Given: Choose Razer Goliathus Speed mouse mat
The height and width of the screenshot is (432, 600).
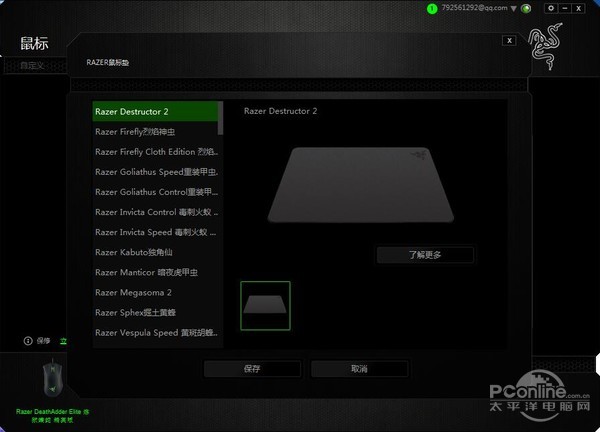Looking at the screenshot, I should tap(155, 172).
